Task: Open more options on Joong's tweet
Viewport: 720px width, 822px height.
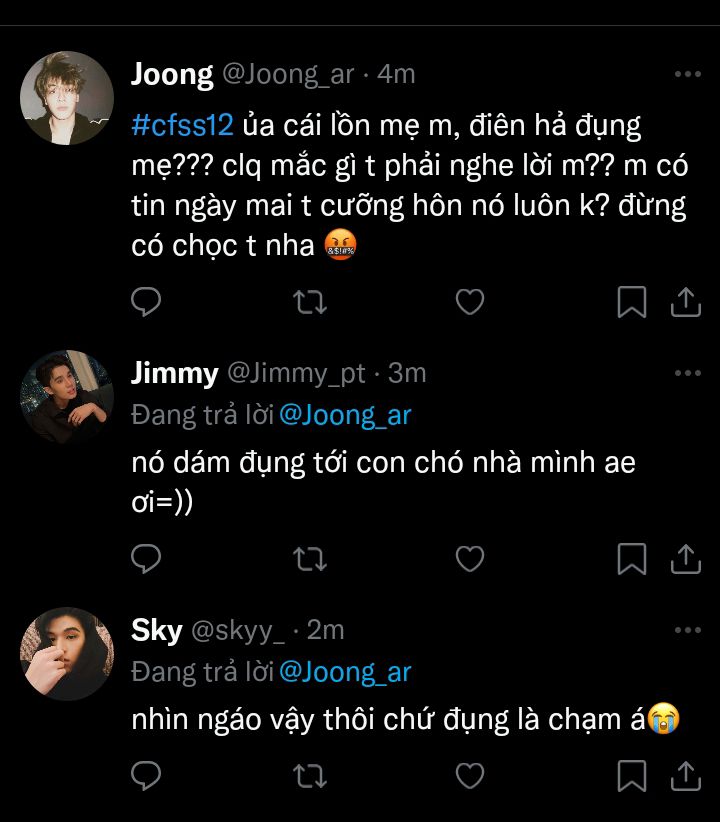Action: pos(687,75)
